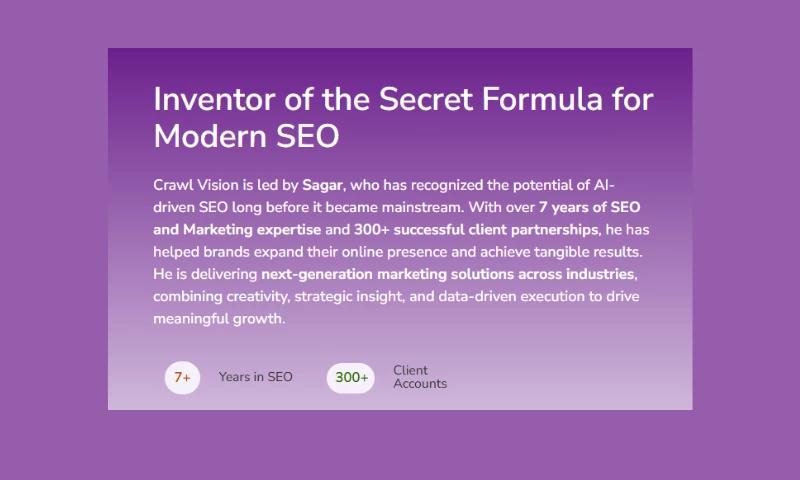Click the green "300+" stat badge
This screenshot has height=480, width=800.
[x=351, y=378]
